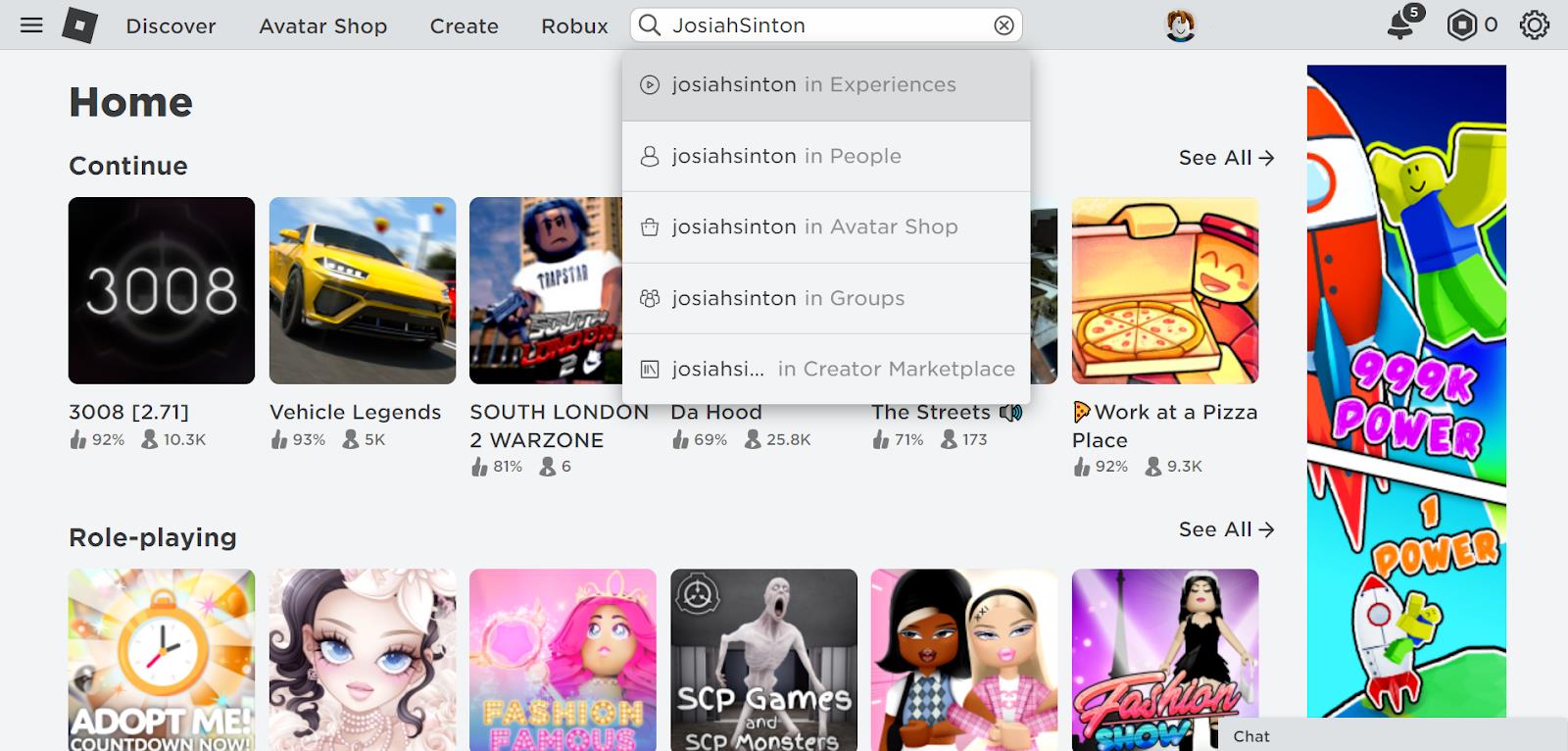
Task: Click the Da Hood title
Action: (716, 413)
